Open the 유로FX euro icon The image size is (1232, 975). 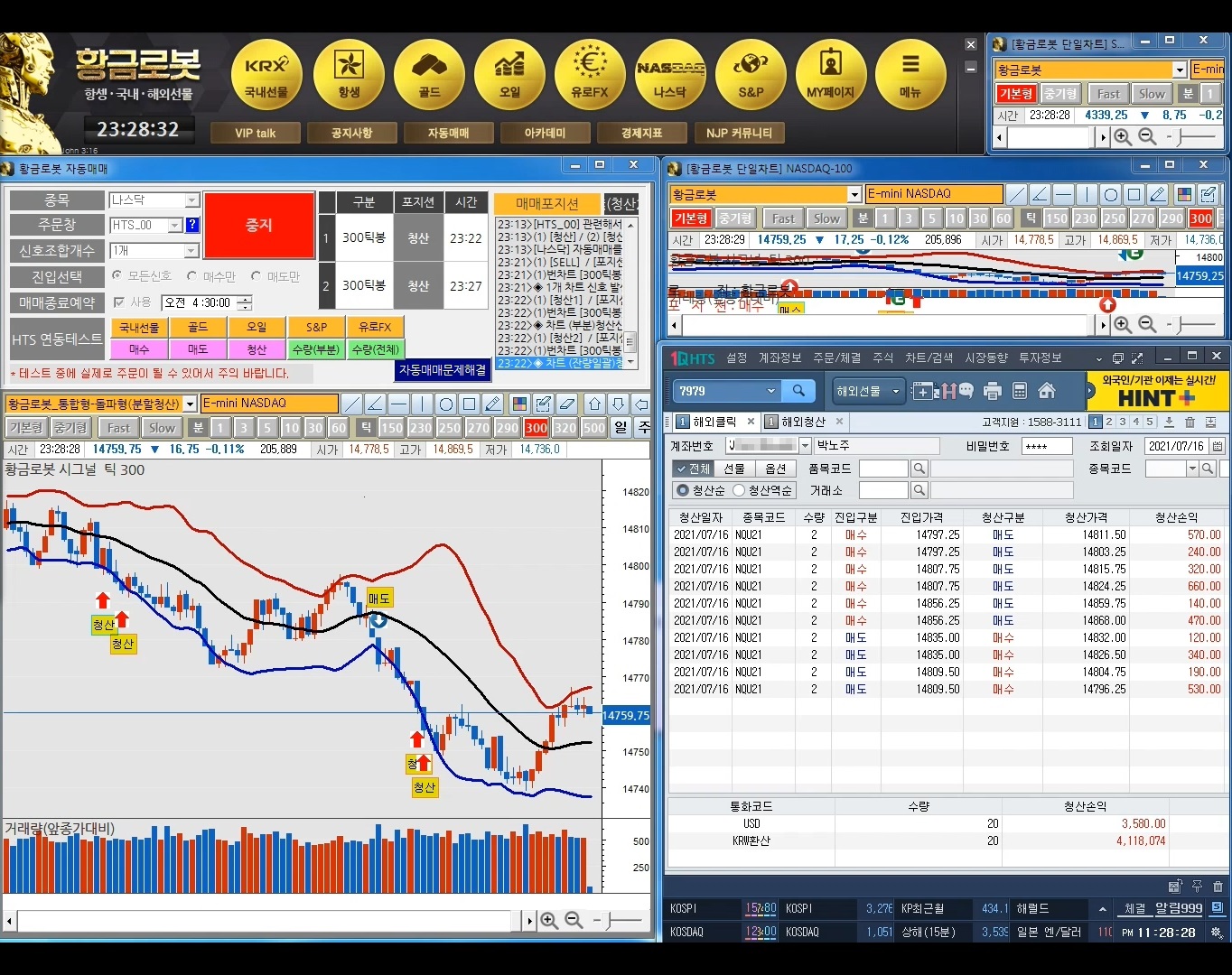click(x=590, y=75)
